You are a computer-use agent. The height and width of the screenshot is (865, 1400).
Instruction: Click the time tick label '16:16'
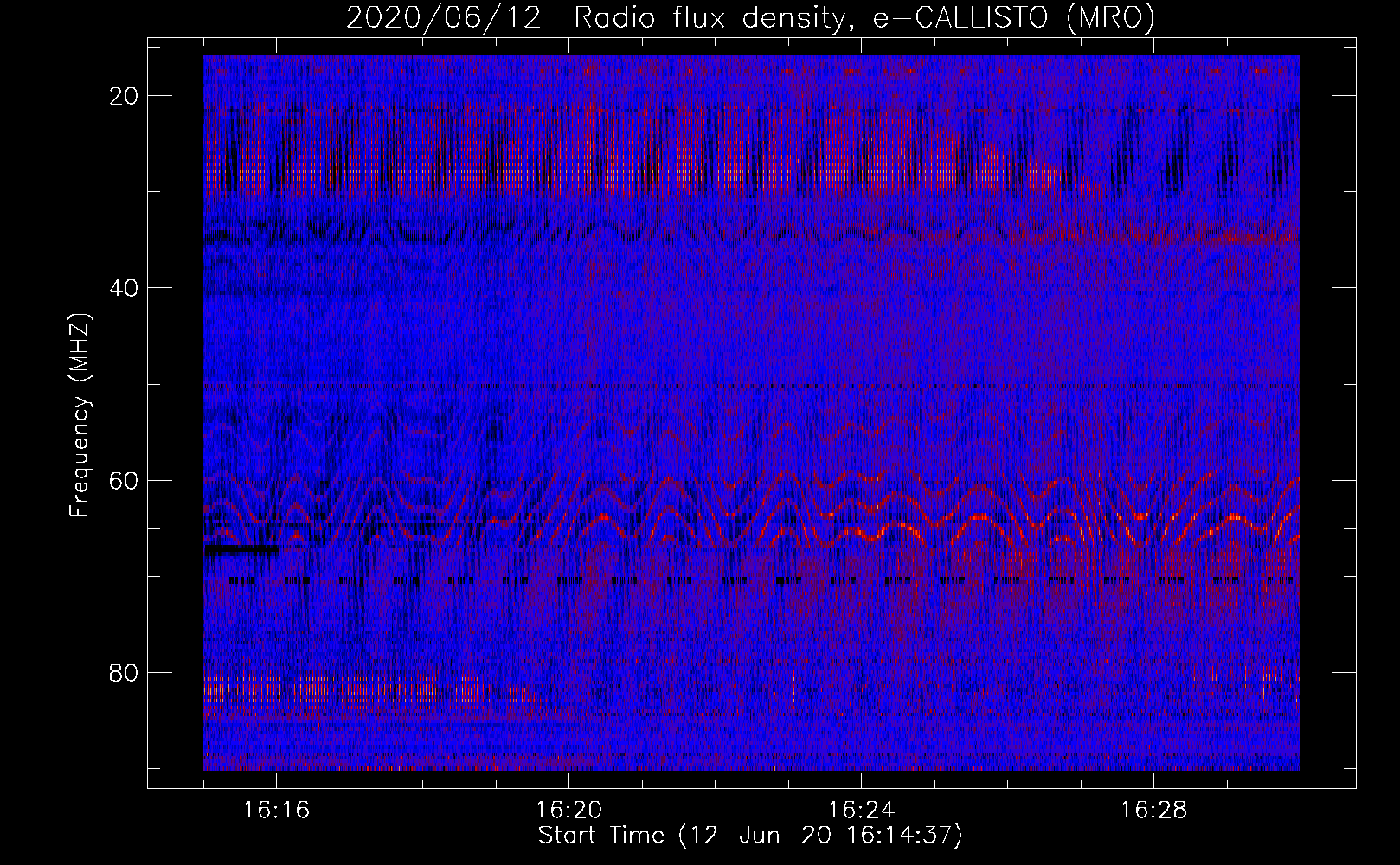coord(276,811)
